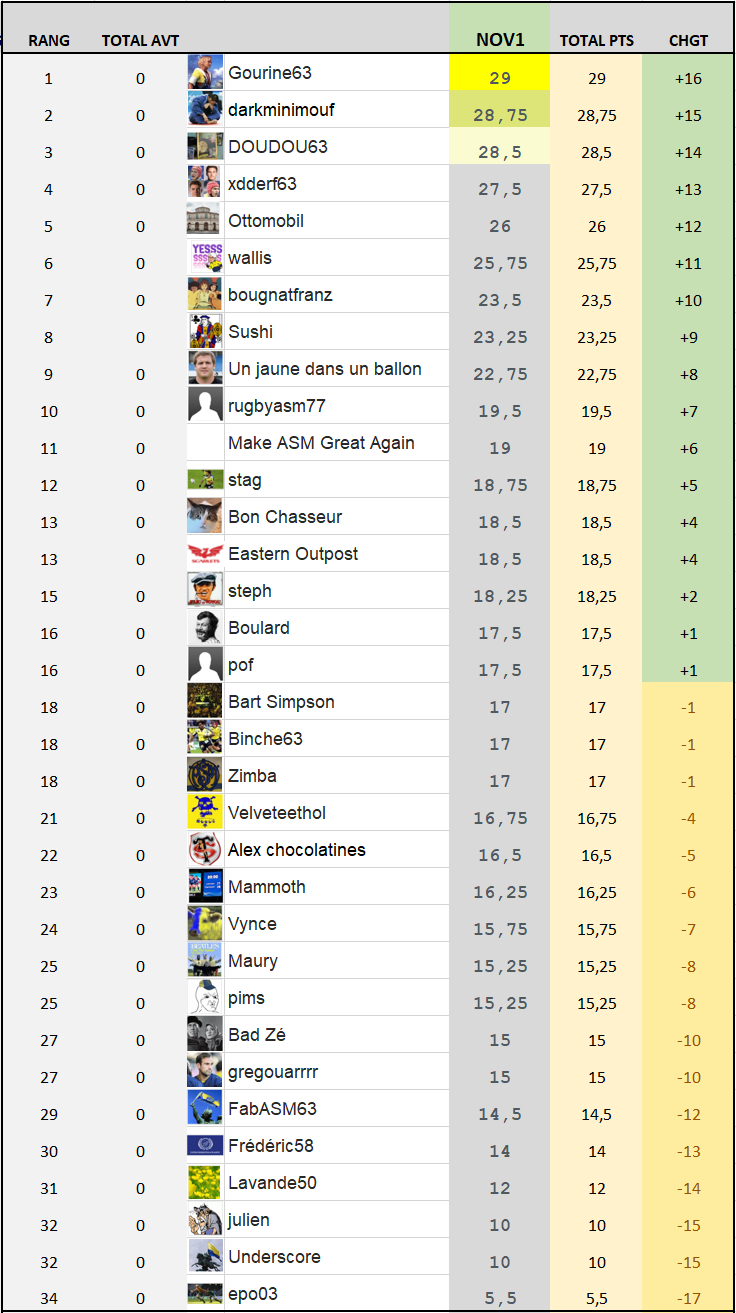Click pof's default silhouette avatar
The image size is (736, 1313).
205,665
